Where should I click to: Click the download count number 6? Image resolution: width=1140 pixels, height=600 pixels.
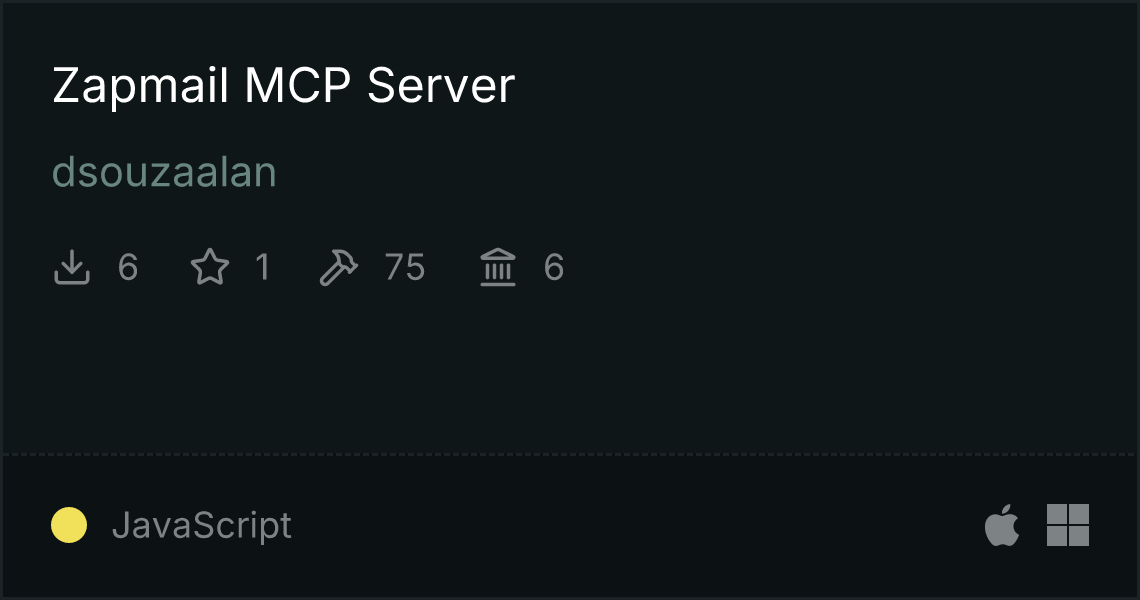[128, 267]
